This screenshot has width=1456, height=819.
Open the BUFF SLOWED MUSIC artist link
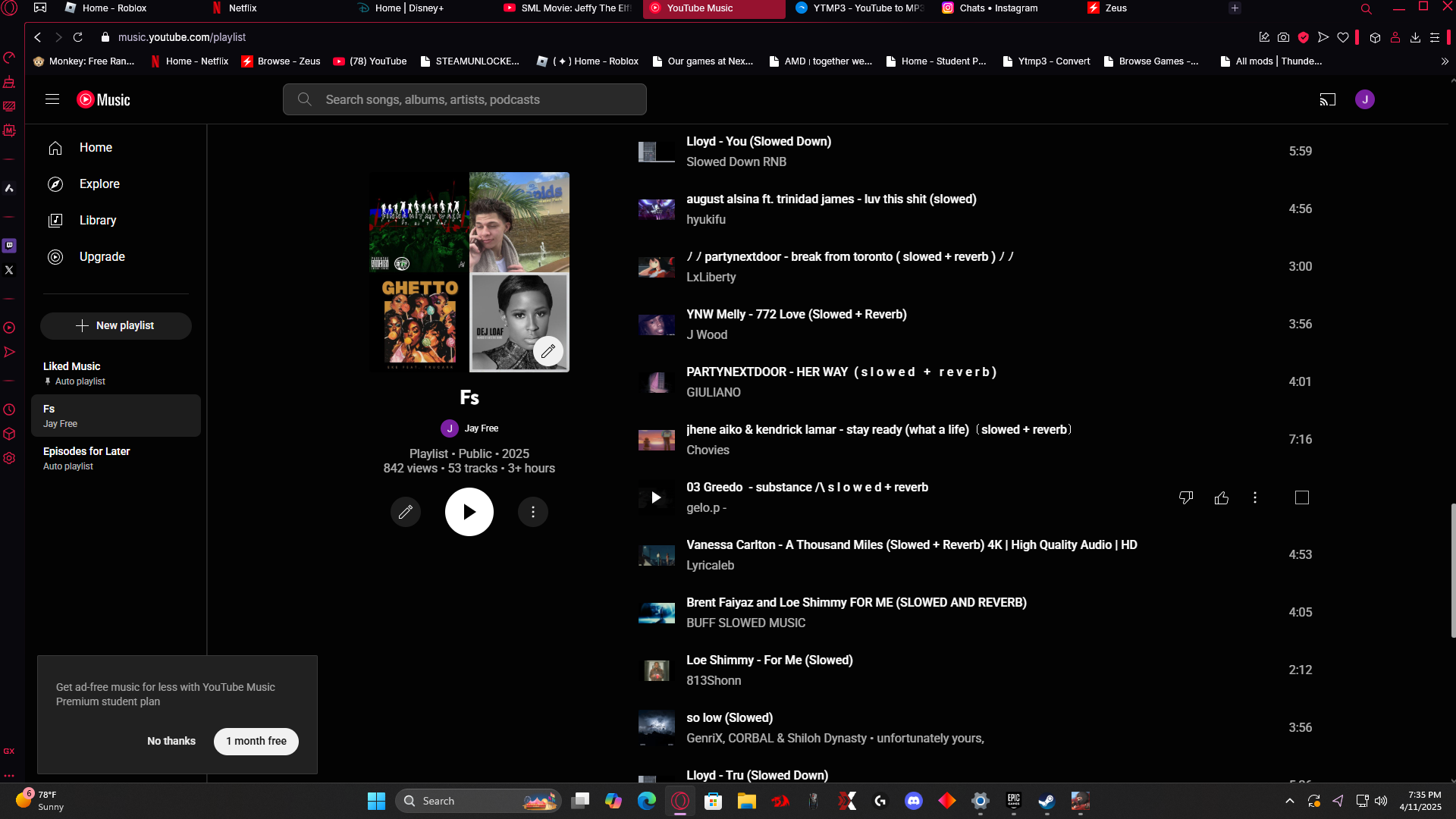(746, 623)
